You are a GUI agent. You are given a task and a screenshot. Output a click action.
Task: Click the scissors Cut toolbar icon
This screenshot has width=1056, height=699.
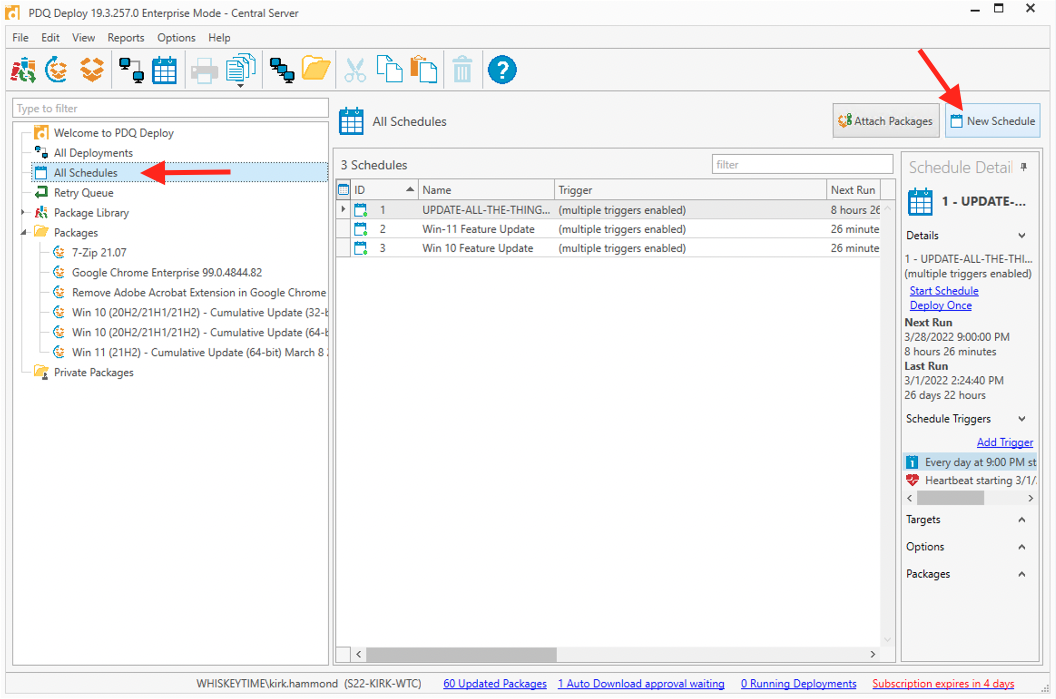click(x=355, y=70)
